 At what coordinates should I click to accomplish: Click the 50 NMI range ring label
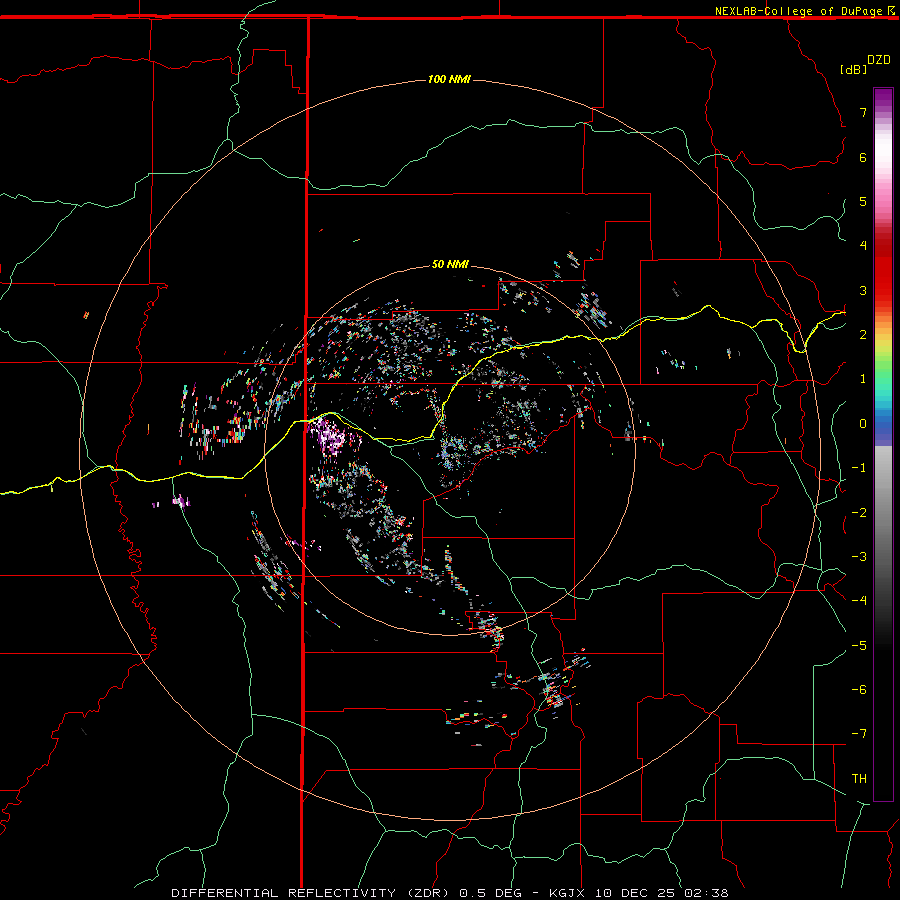pyautogui.click(x=450, y=264)
